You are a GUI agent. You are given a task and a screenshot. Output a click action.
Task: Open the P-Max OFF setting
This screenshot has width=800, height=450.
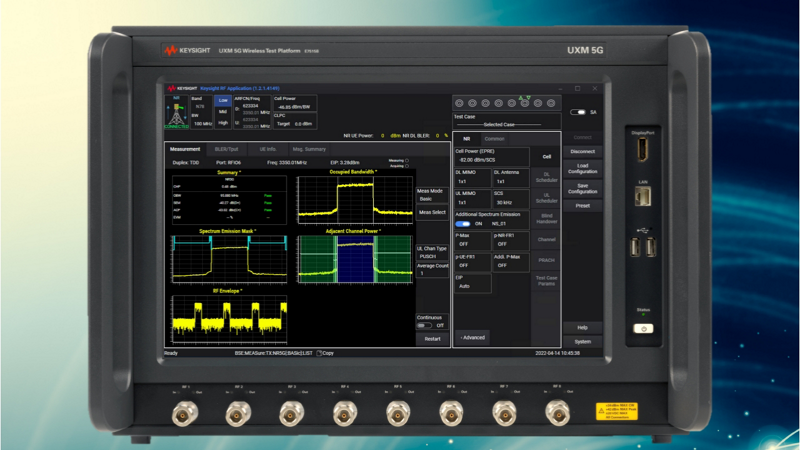[x=472, y=240]
